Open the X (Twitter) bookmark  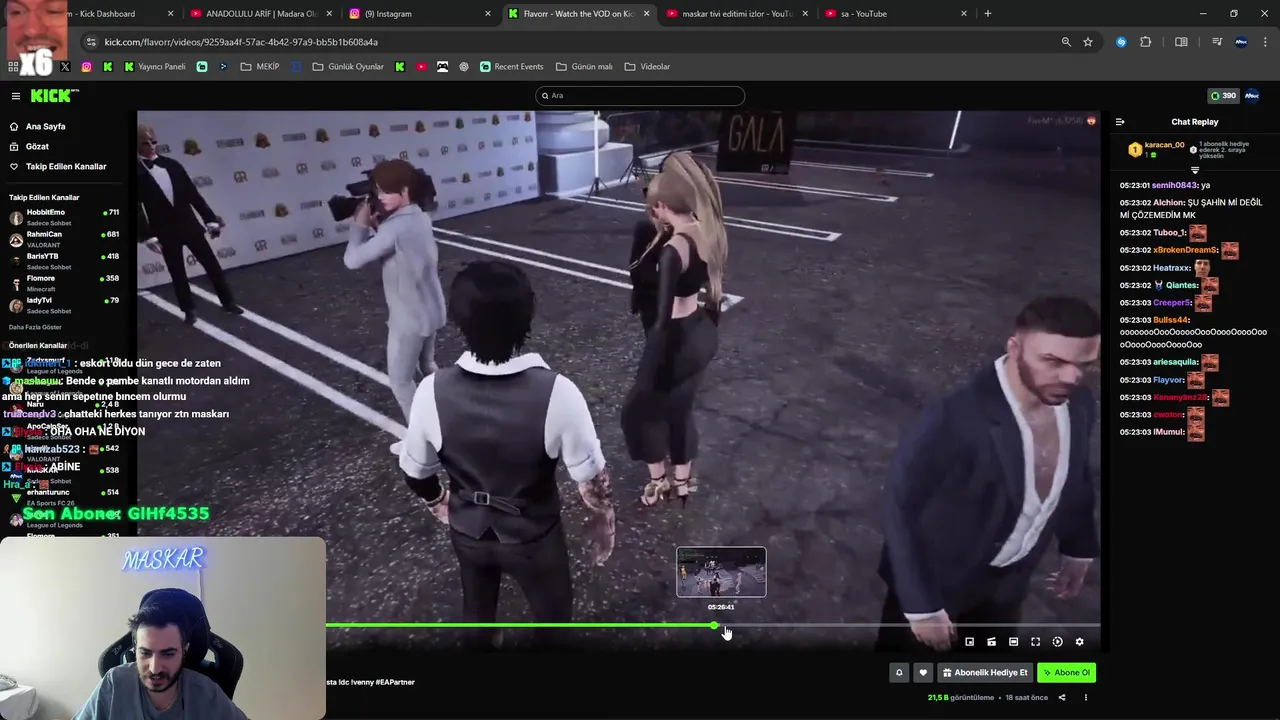65,67
